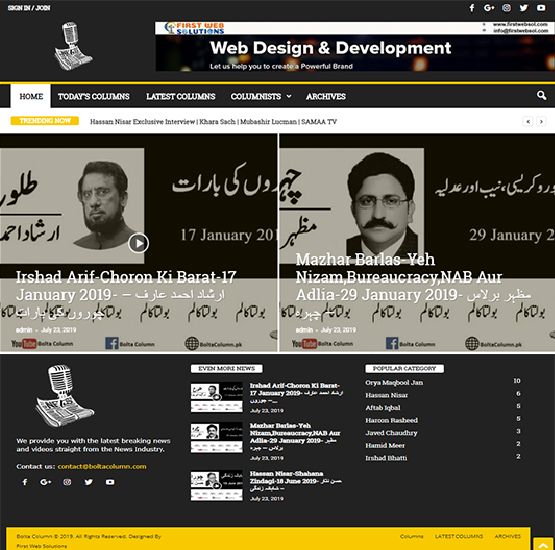The image size is (555, 550).
Task: Open Latest Columns menu item
Action: tap(181, 96)
